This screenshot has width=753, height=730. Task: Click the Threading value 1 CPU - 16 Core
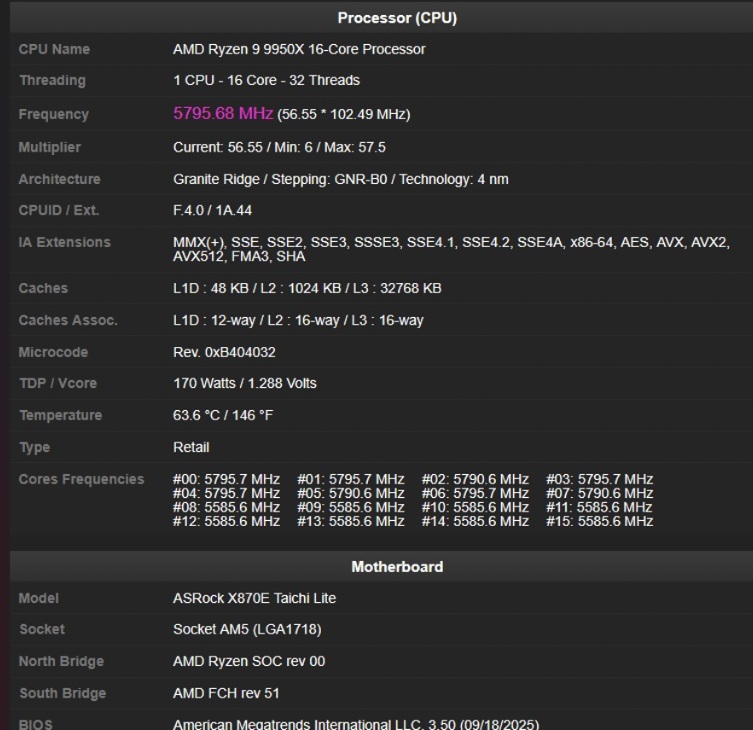[x=266, y=80]
